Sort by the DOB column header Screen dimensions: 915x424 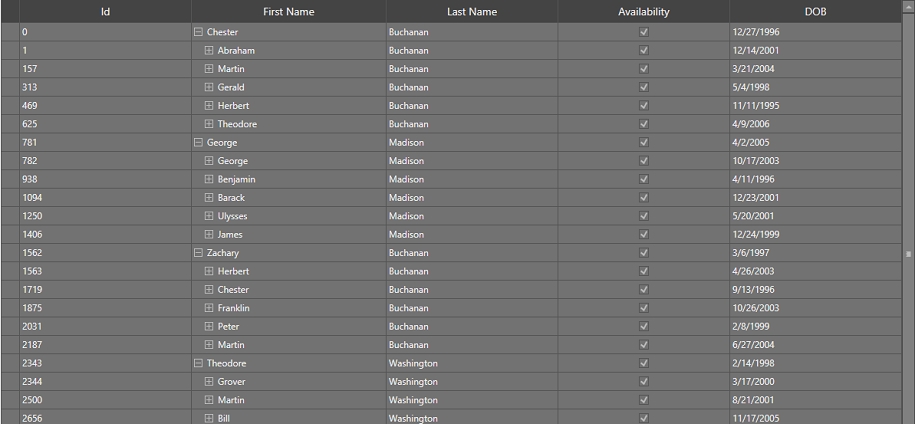tap(815, 12)
